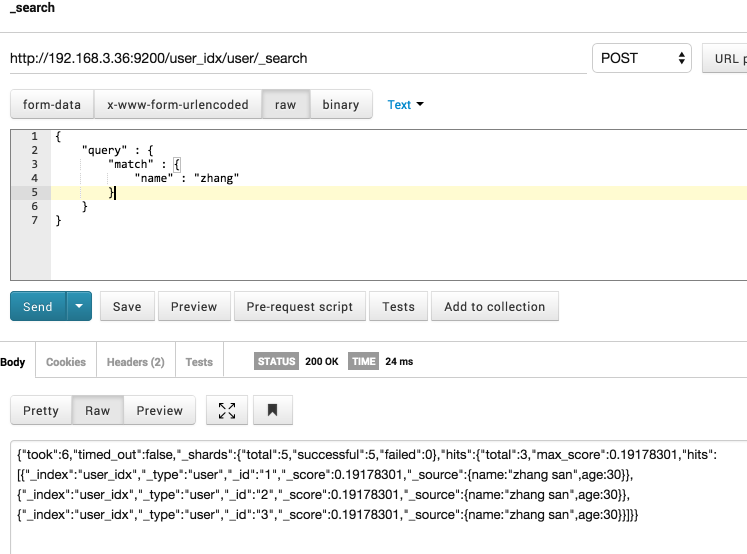Click the bookmark icon beside the response
747x554 pixels.
tap(273, 410)
